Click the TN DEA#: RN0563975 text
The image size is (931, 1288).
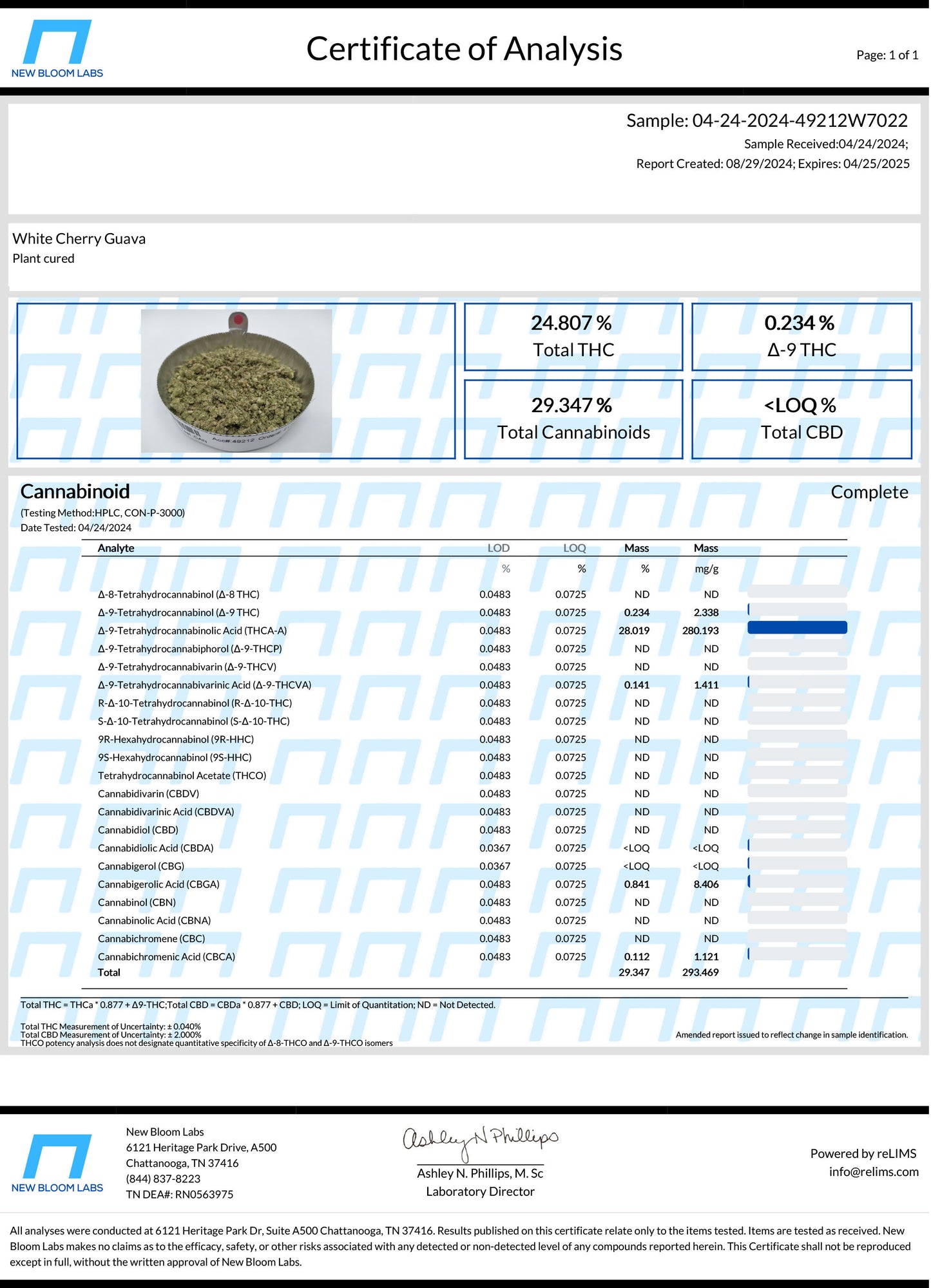point(179,1194)
